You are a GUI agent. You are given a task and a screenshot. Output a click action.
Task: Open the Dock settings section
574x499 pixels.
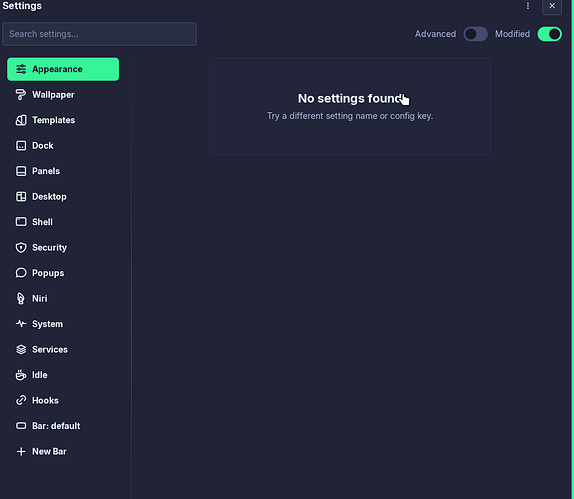(63, 146)
